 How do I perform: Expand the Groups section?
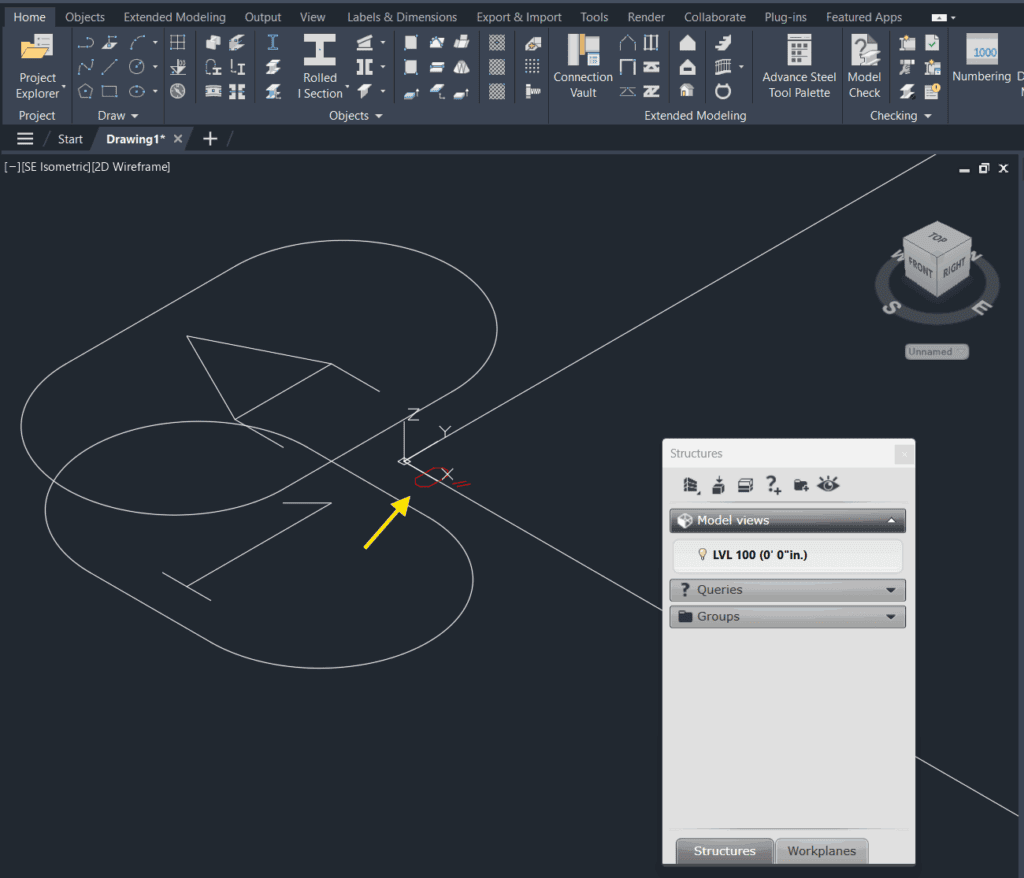pos(787,617)
